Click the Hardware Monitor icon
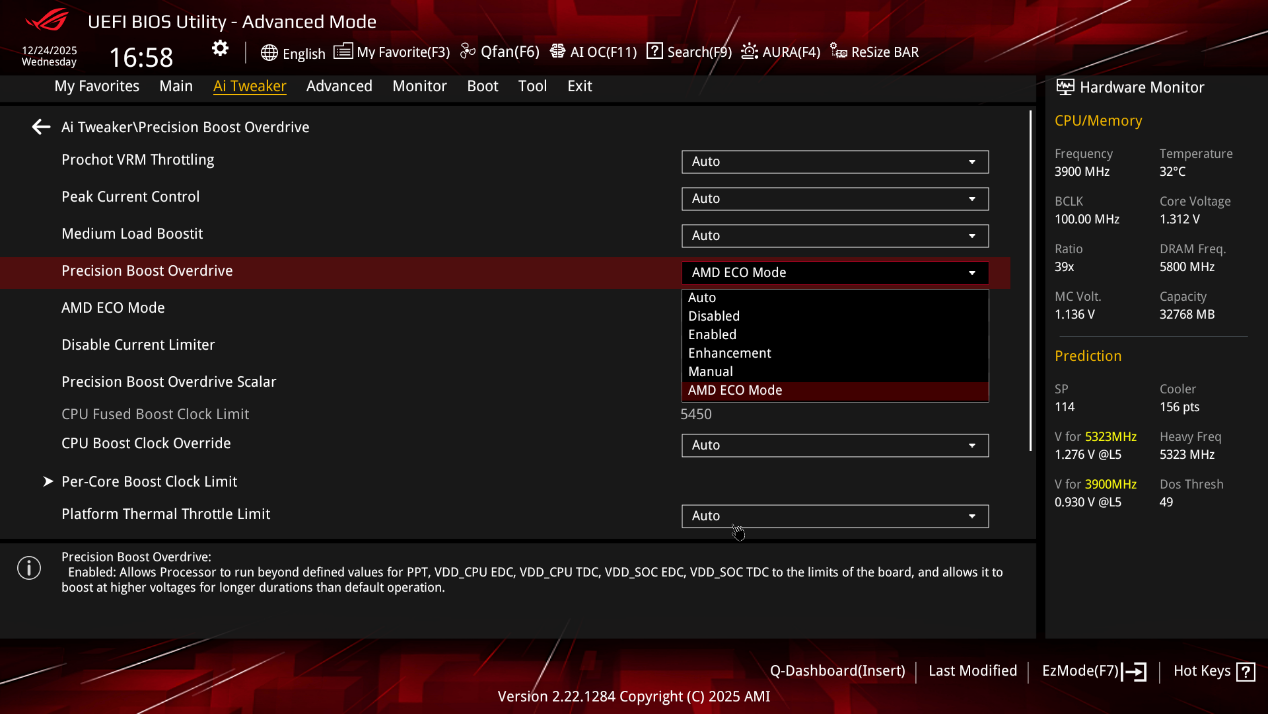The width and height of the screenshot is (1268, 714). click(1065, 87)
